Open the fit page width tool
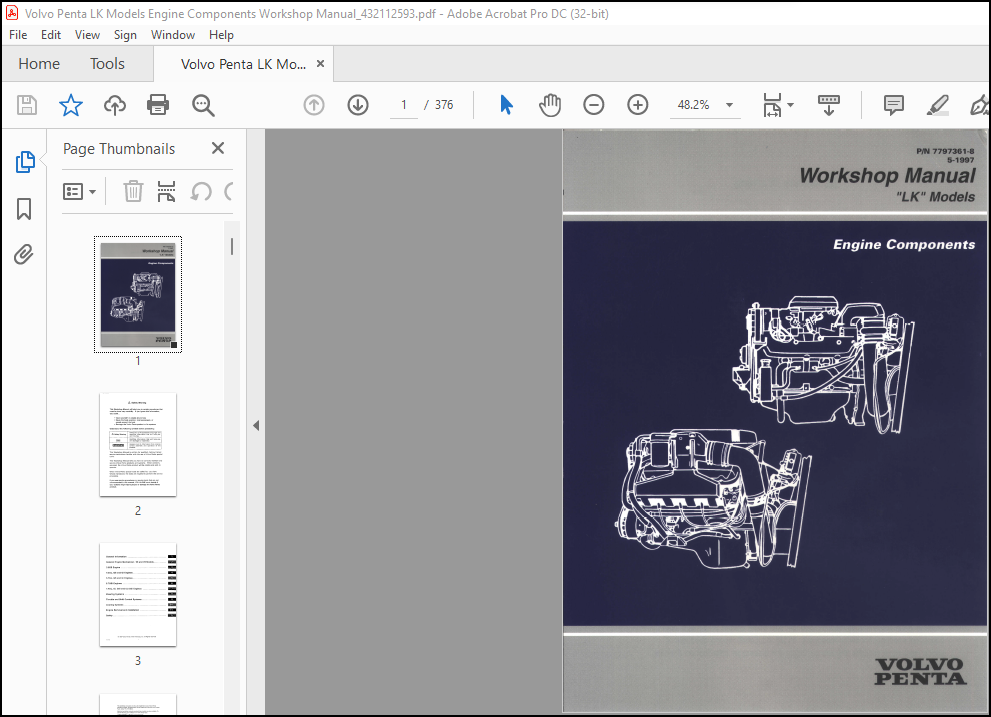This screenshot has width=991, height=717. point(772,105)
